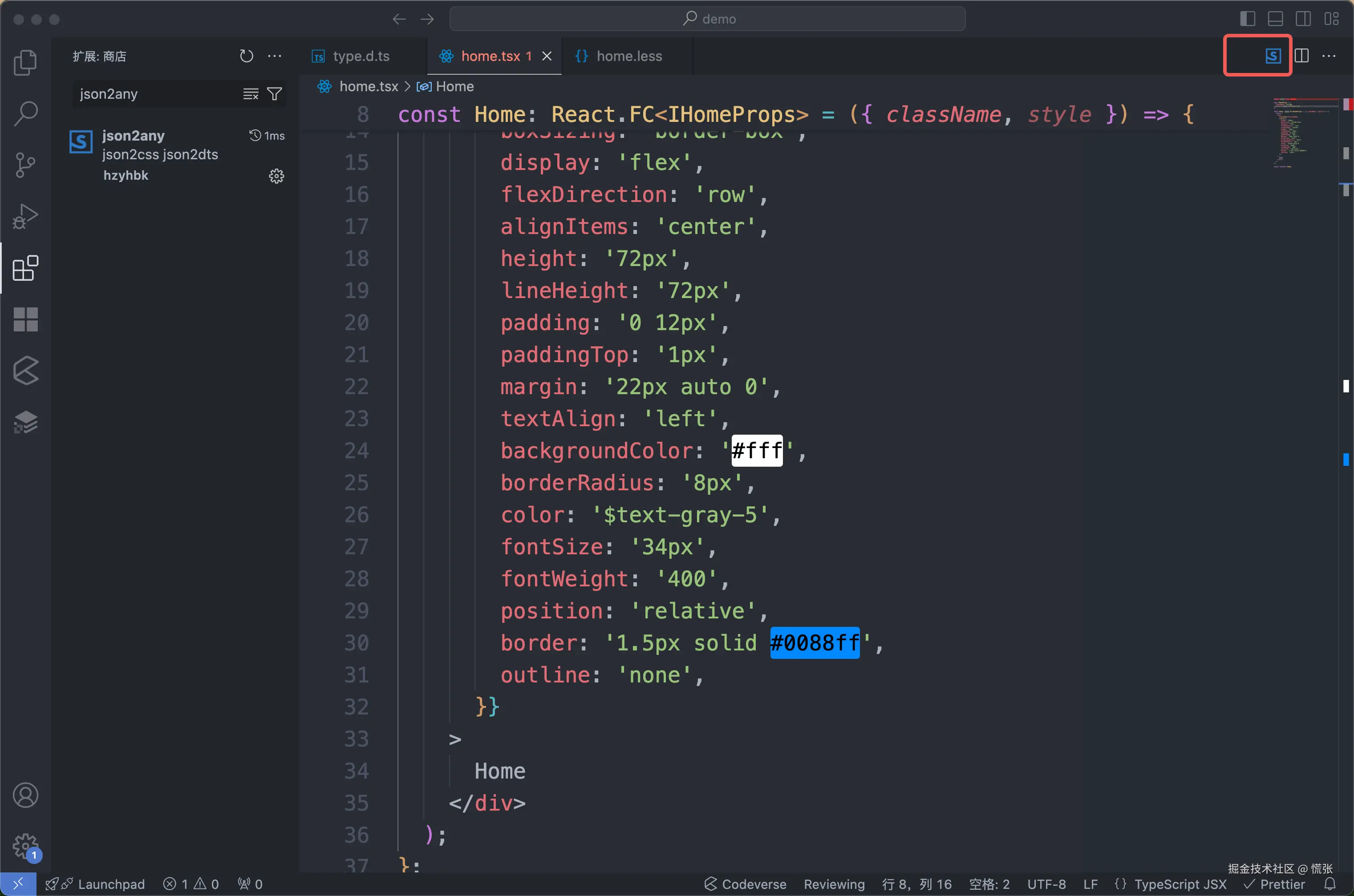
Task: Click the #0088ff color highlight
Action: coord(815,643)
